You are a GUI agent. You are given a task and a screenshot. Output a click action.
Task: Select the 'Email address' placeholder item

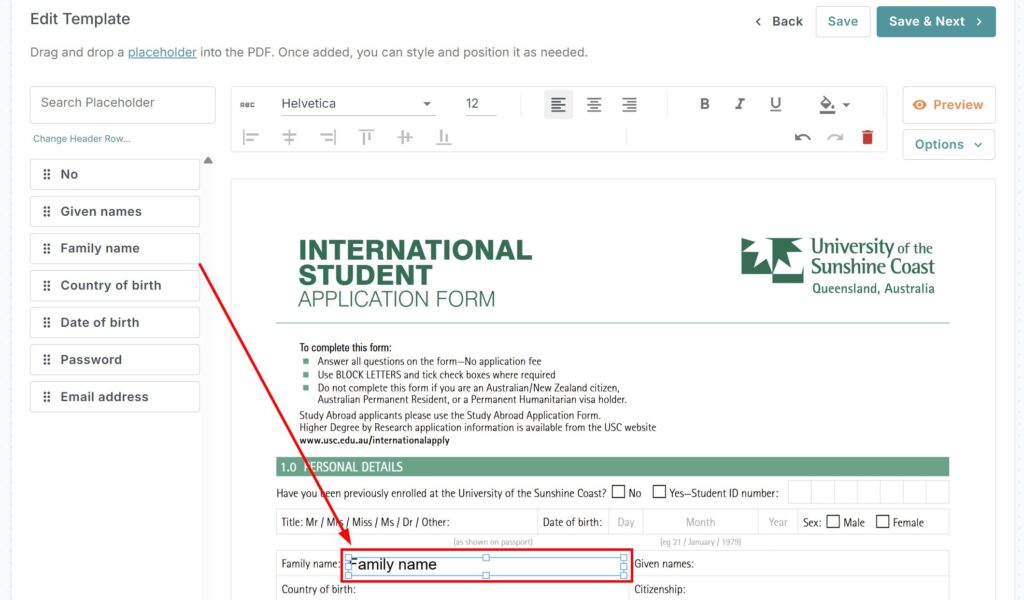click(115, 397)
